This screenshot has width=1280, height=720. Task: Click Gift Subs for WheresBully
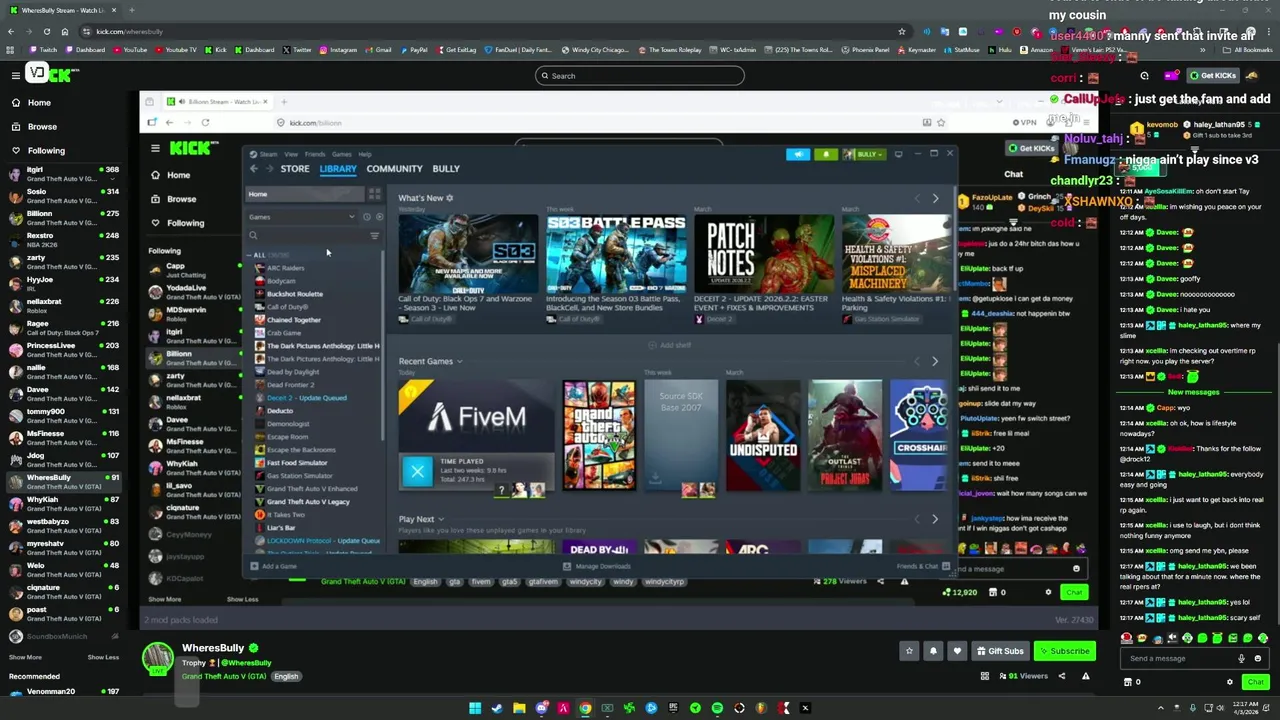1000,651
